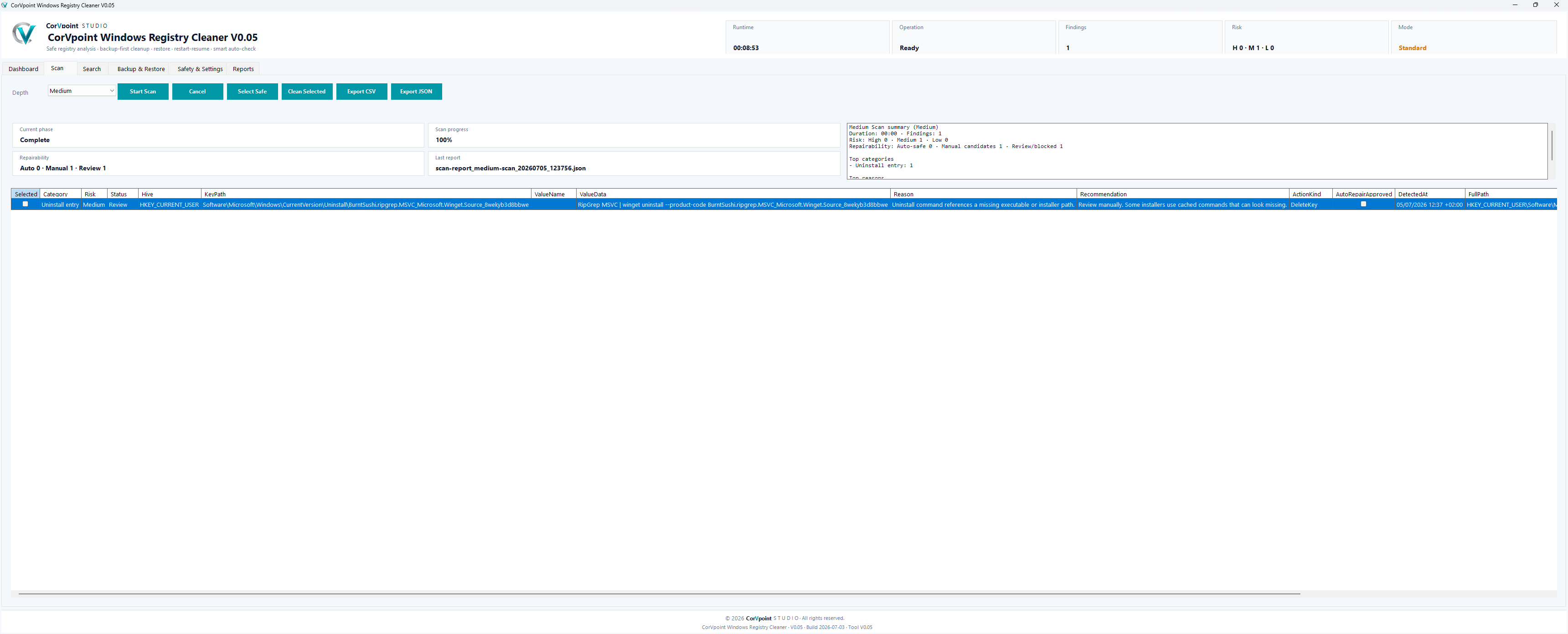
Task: Click the ValueName column header
Action: click(553, 194)
